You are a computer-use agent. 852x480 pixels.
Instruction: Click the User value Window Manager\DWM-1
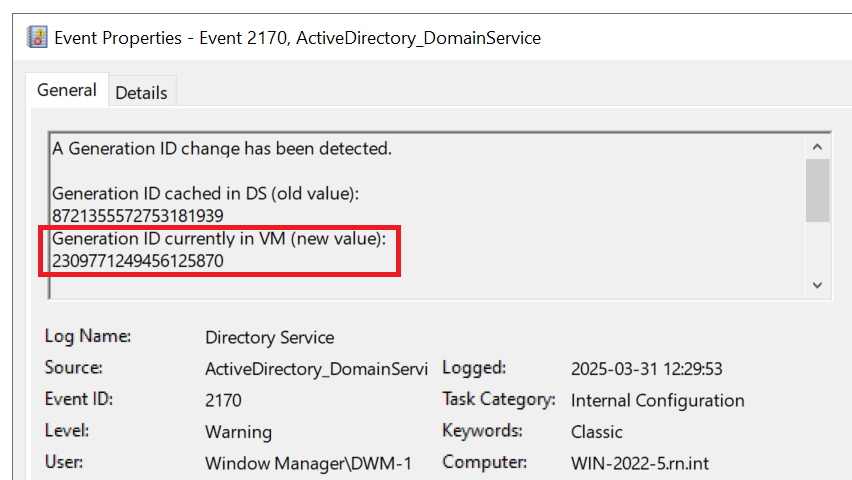click(x=308, y=464)
